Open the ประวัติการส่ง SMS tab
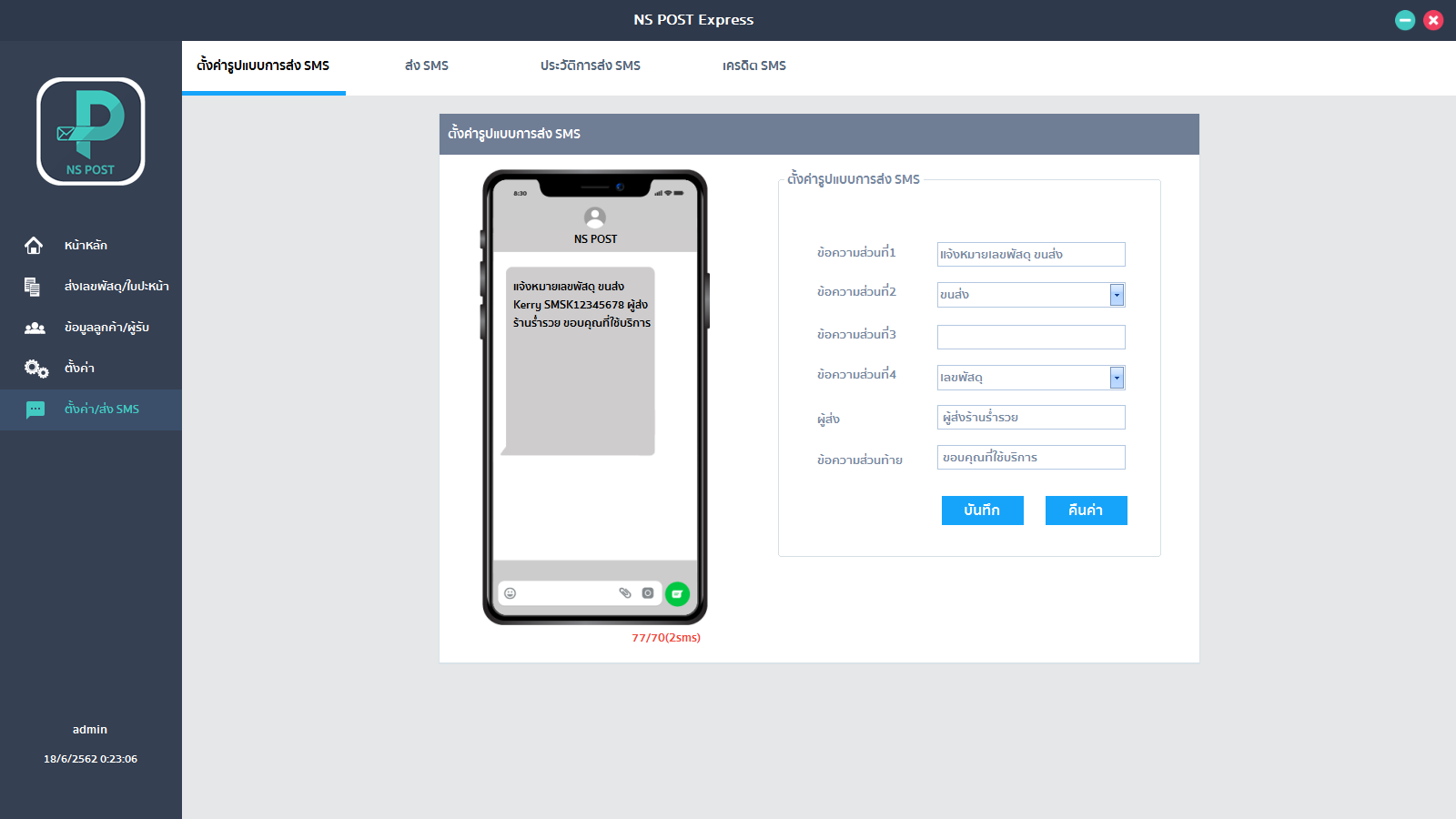Image resolution: width=1456 pixels, height=819 pixels. click(591, 66)
